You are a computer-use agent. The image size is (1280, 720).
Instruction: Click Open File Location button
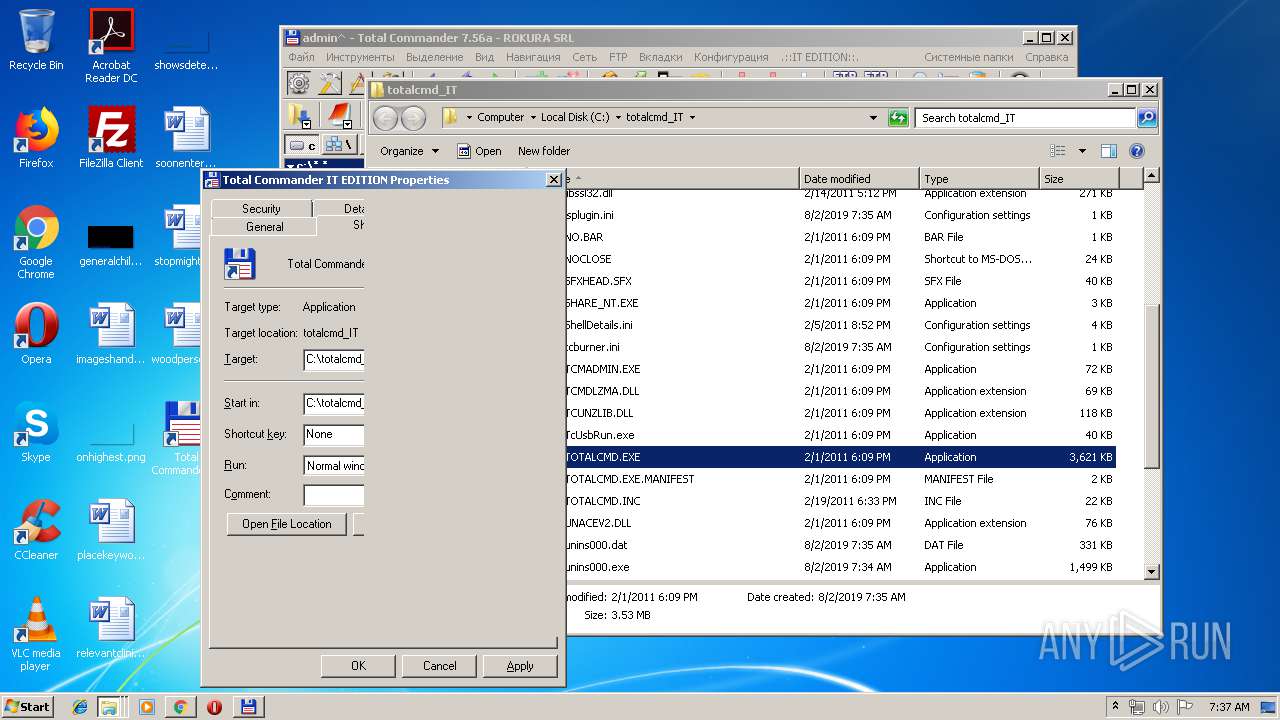[287, 524]
